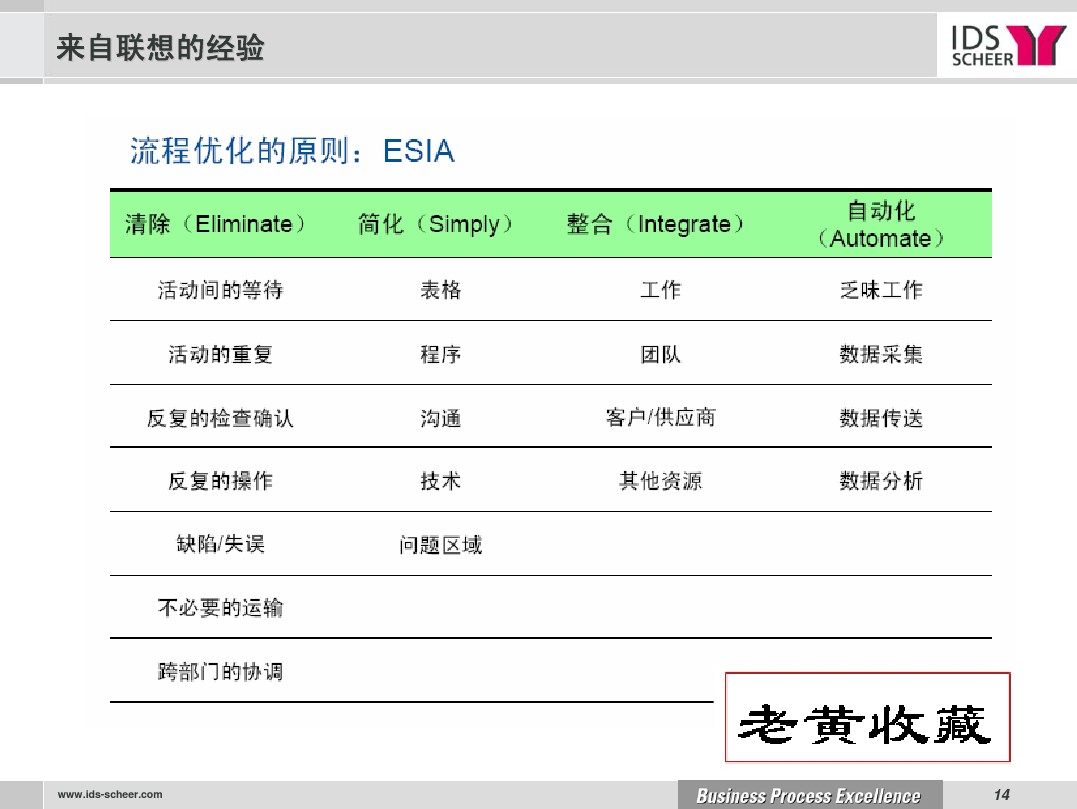Select the cell 缺陷/失误
The image size is (1077, 809).
[220, 544]
